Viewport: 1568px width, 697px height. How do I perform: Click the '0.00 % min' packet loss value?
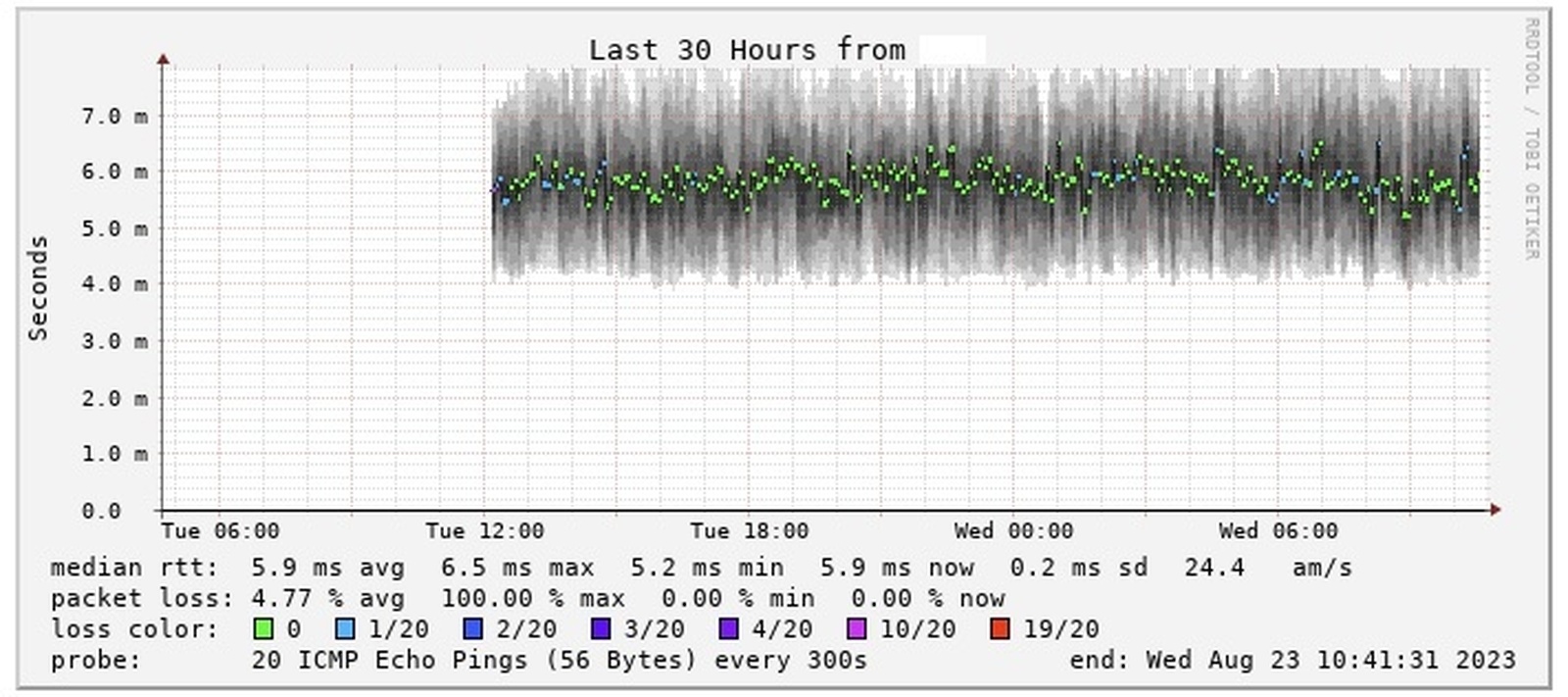coord(738,598)
